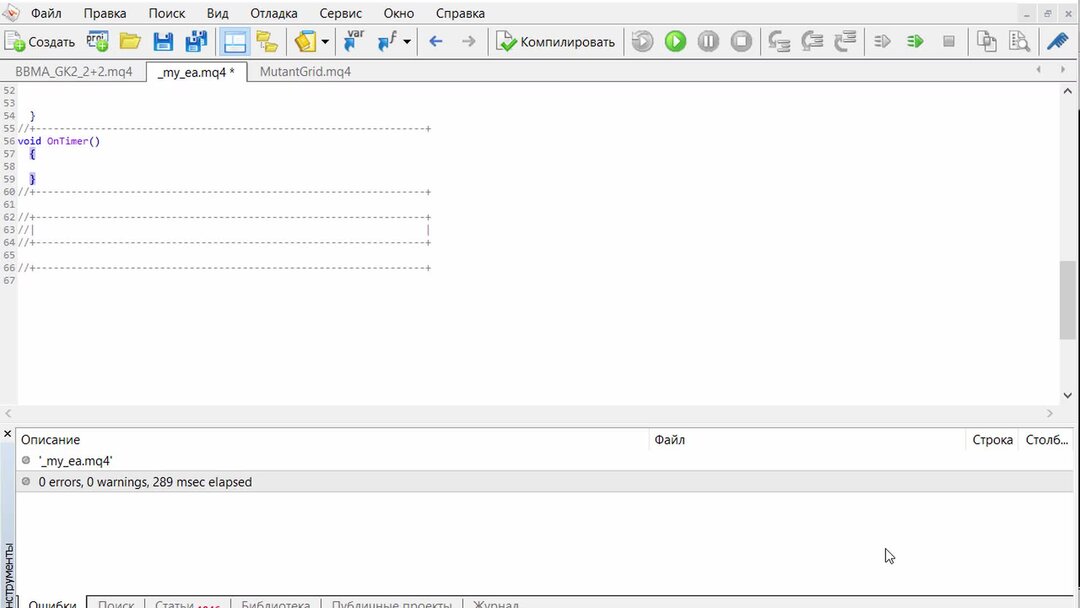Image resolution: width=1080 pixels, height=608 pixels.
Task: Click the Step Out debug icon
Action: [845, 42]
